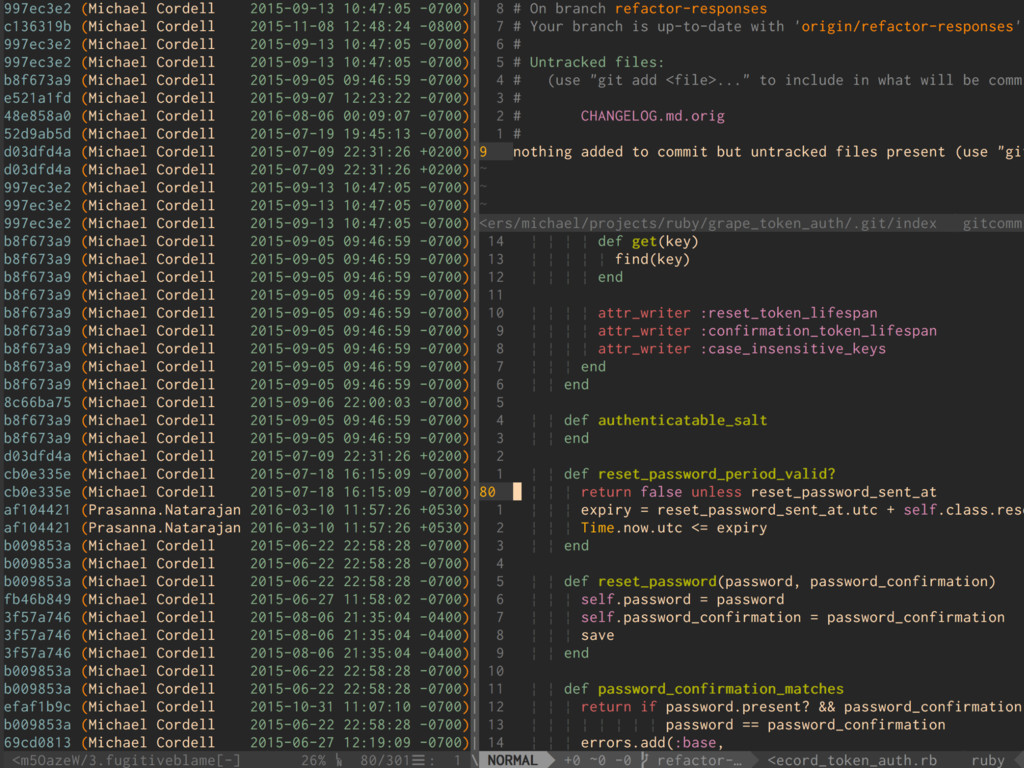The height and width of the screenshot is (768, 1024).
Task: Click the origin/refactor-responses remote name
Action: (x=907, y=27)
